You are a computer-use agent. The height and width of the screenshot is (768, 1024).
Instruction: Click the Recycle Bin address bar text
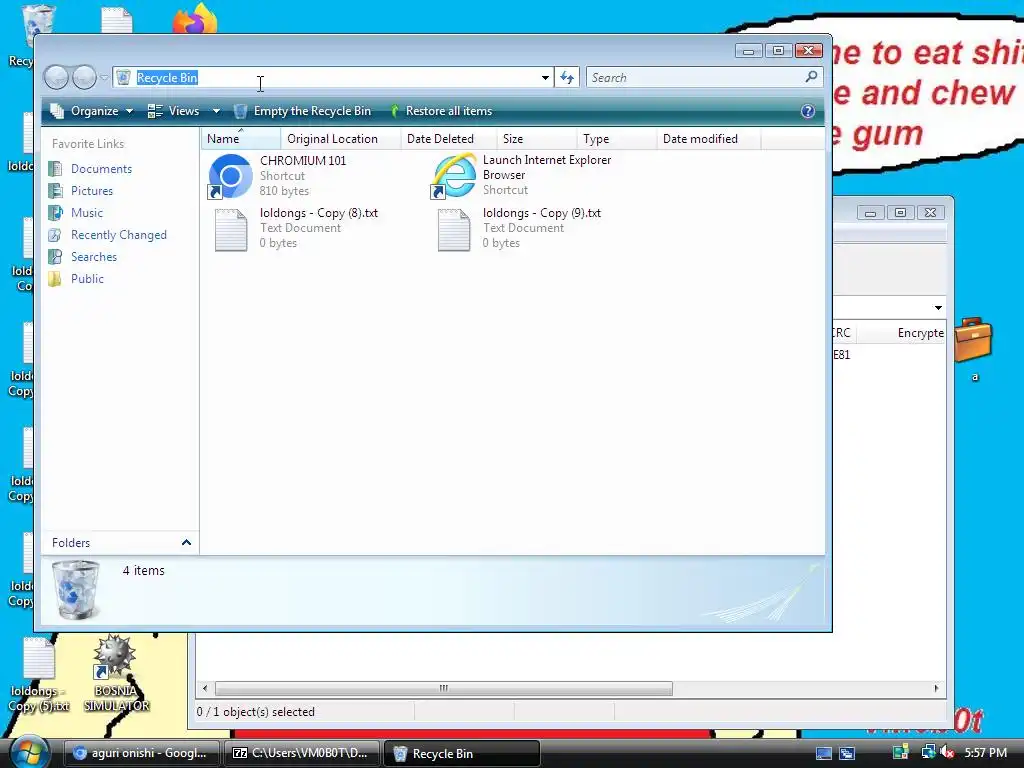pos(167,78)
